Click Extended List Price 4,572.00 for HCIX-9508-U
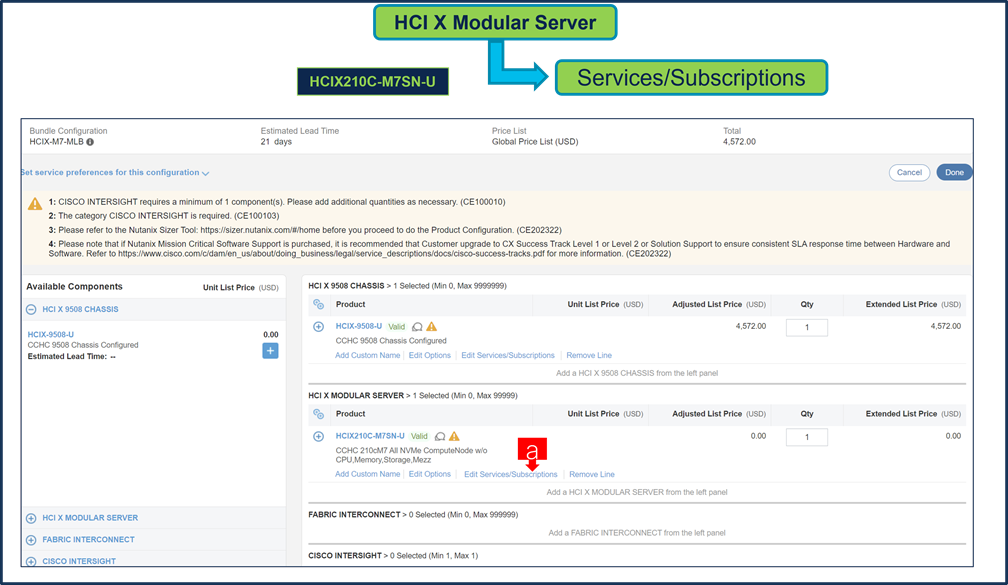The image size is (1008, 585). coord(946,326)
